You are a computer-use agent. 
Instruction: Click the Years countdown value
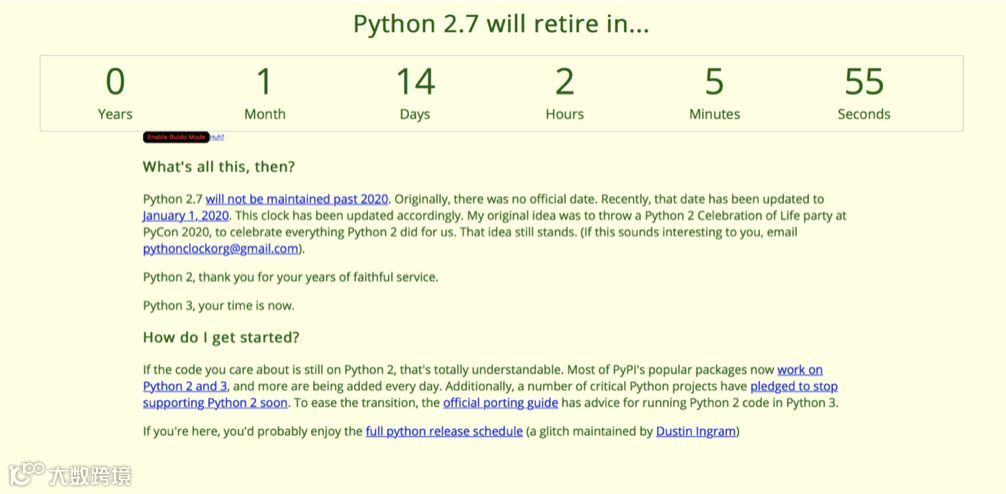[115, 82]
